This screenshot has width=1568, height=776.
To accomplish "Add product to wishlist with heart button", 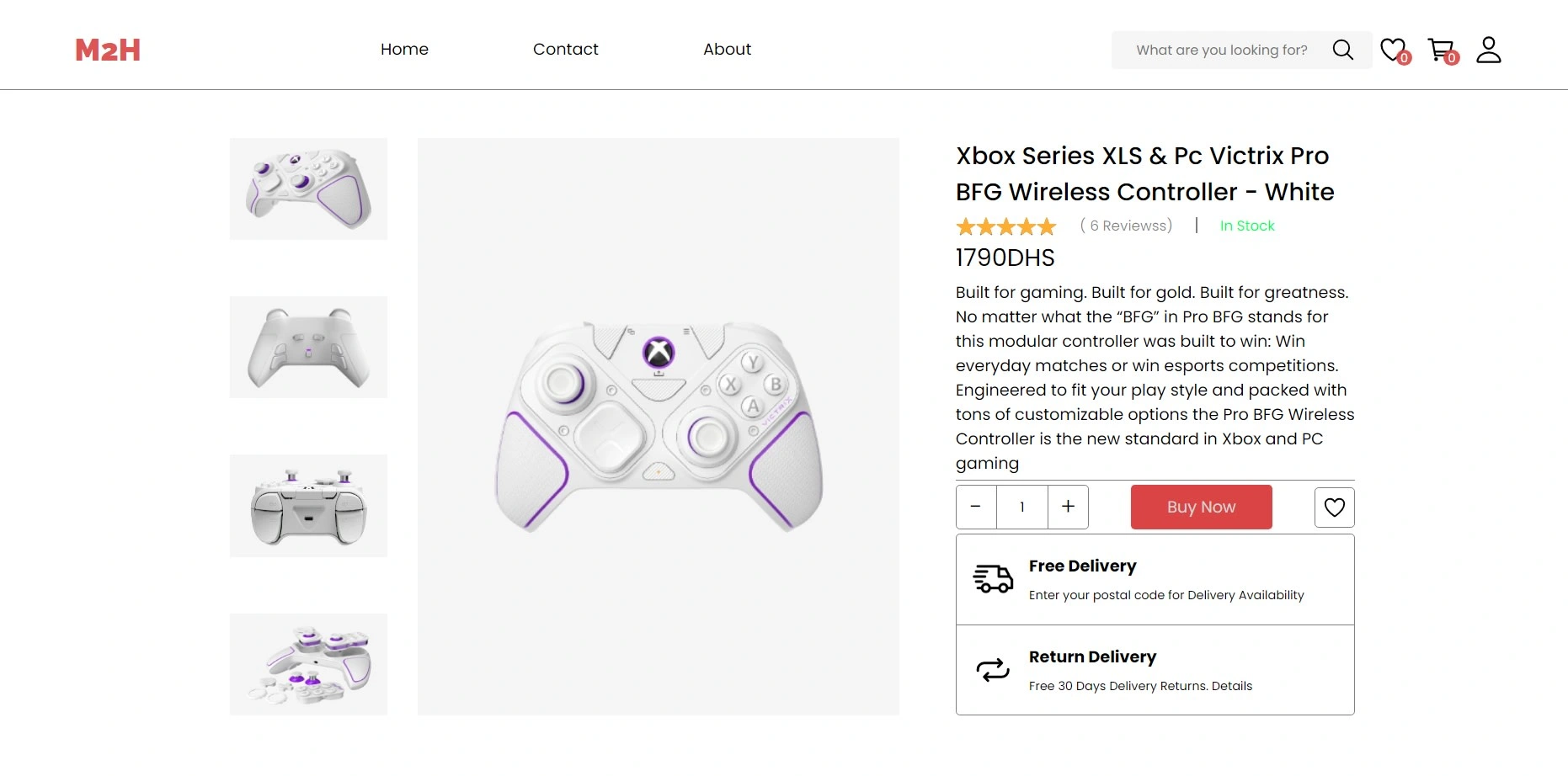I will [1334, 508].
